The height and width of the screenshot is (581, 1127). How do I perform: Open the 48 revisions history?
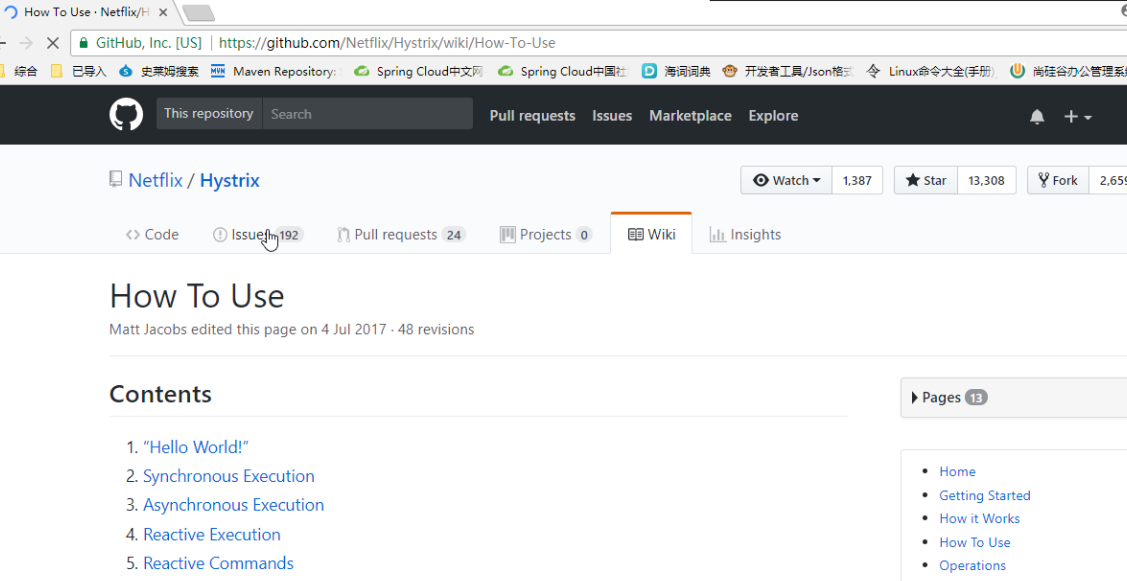pos(436,329)
